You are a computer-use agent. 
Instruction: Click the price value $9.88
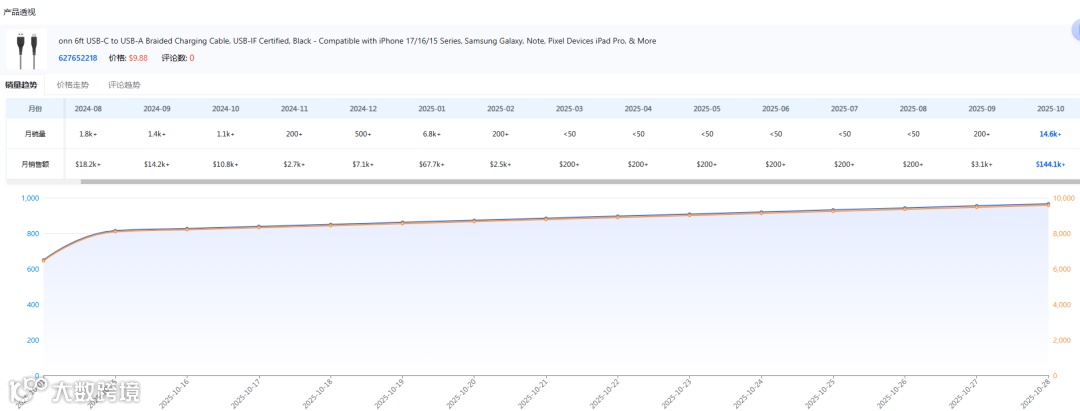pos(138,58)
